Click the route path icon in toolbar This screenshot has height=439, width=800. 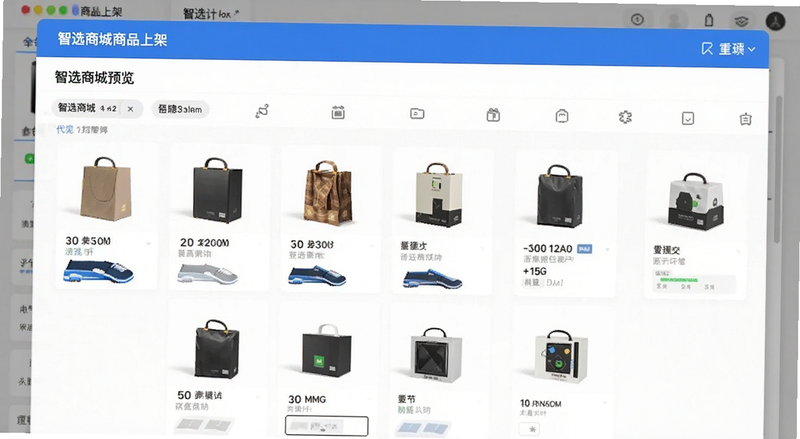point(262,111)
